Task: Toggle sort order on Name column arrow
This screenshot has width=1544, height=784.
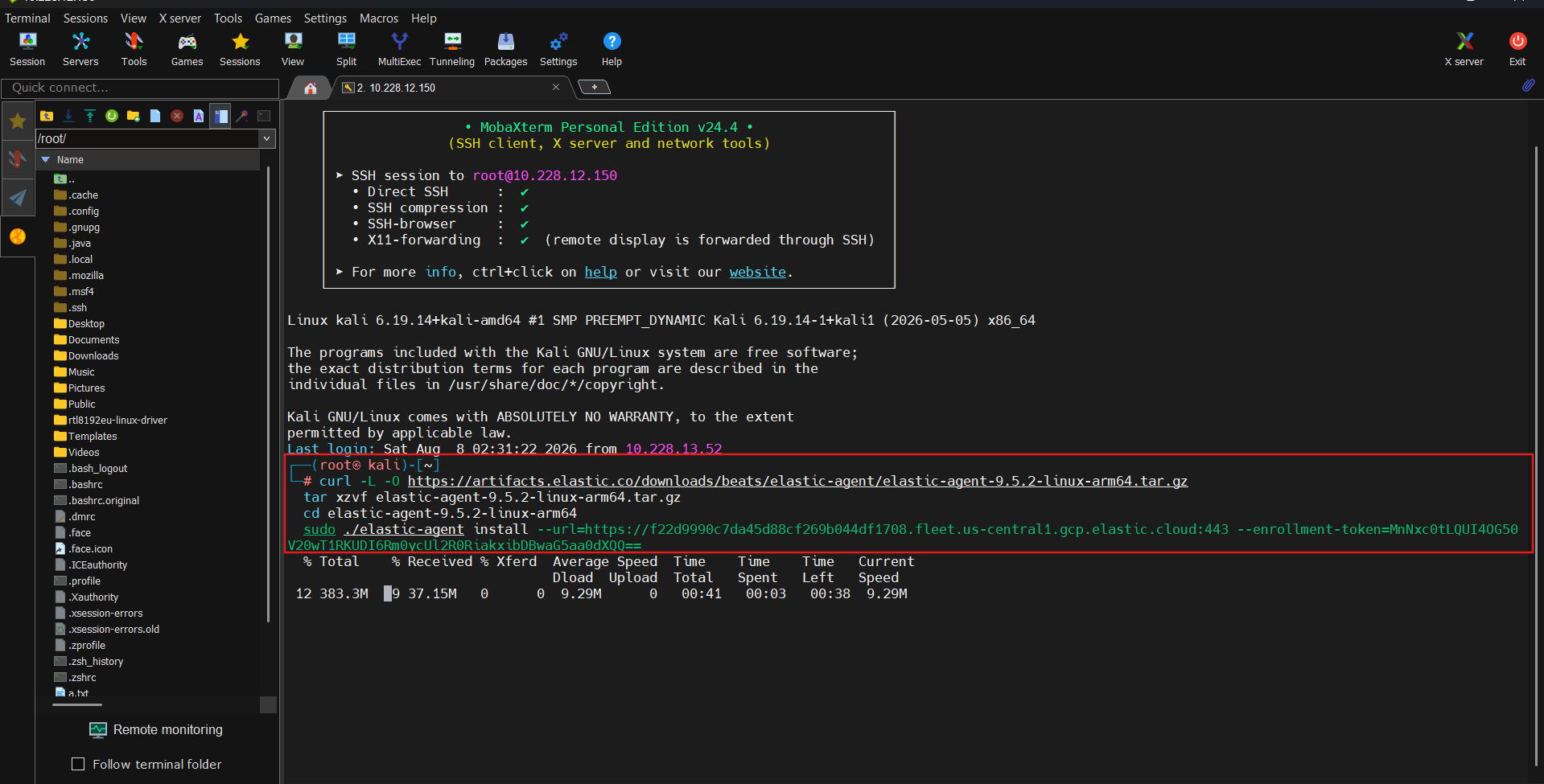Action: tap(46, 160)
